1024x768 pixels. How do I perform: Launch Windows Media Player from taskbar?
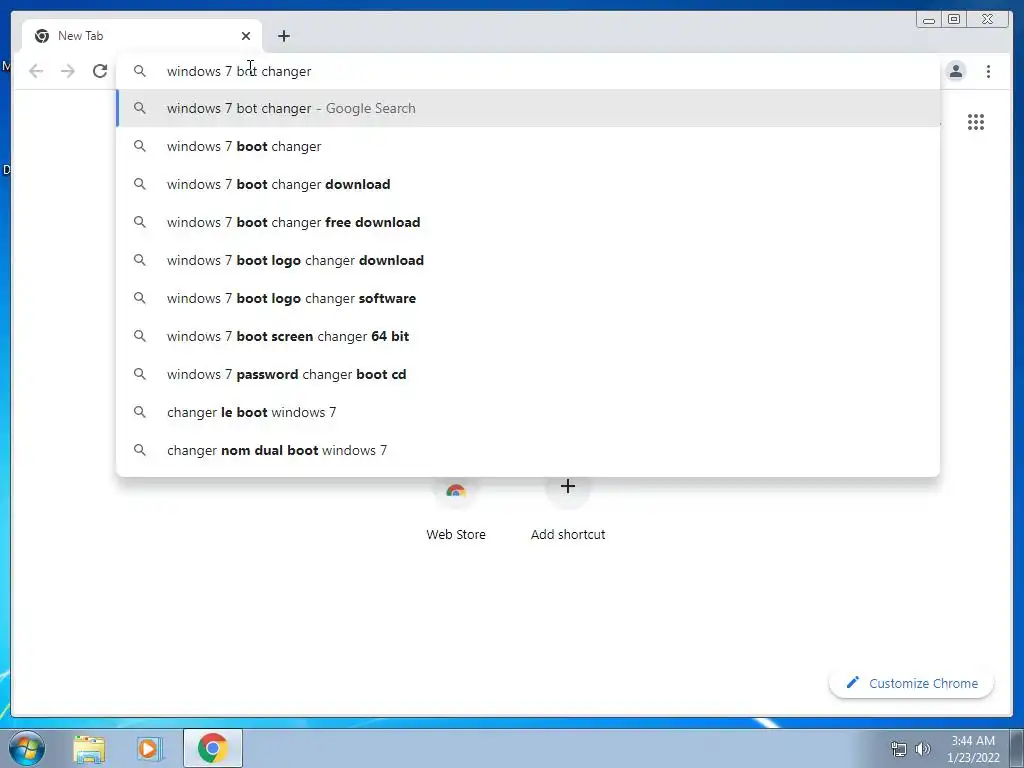pyautogui.click(x=150, y=749)
